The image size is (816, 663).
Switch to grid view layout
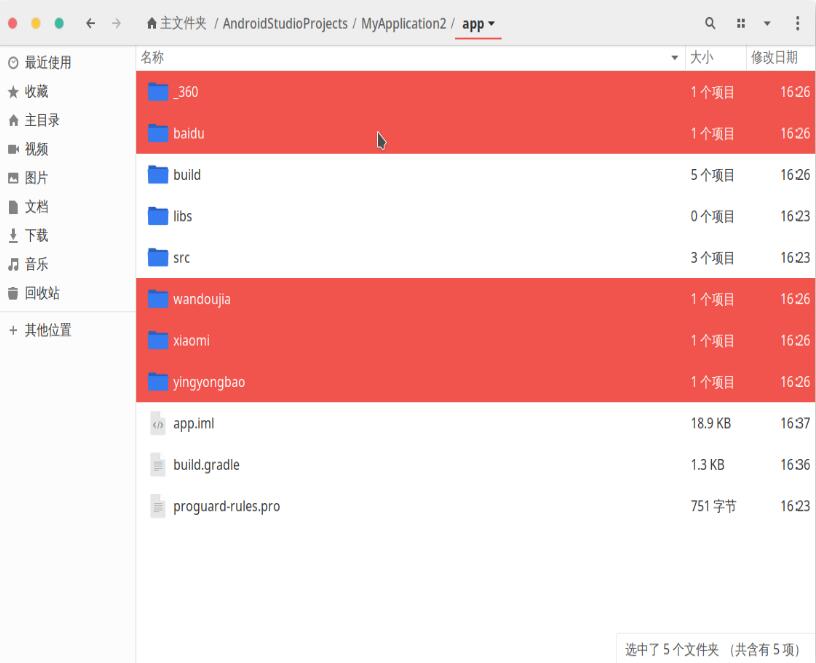tap(740, 22)
